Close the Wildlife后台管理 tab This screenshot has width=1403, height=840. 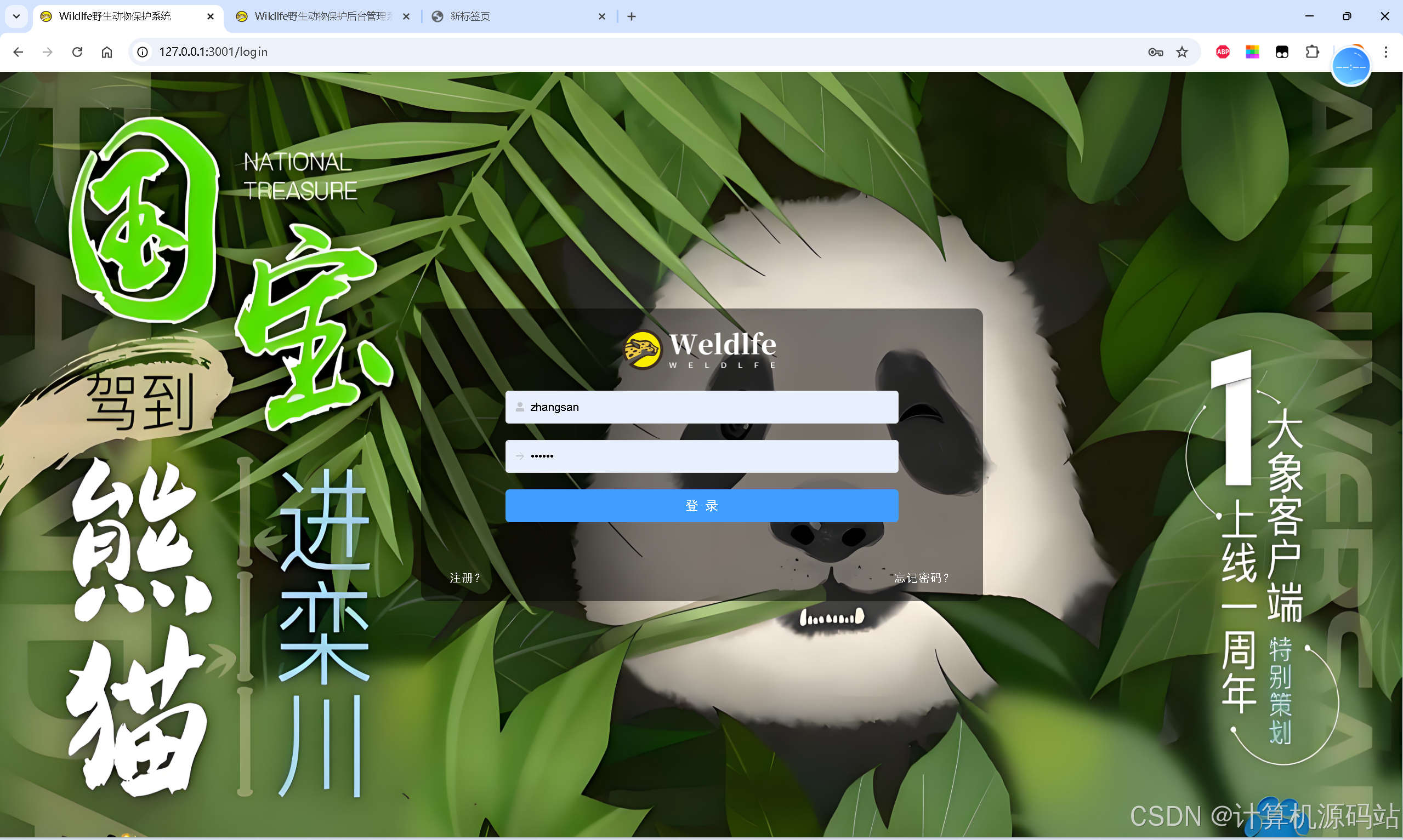click(x=406, y=16)
